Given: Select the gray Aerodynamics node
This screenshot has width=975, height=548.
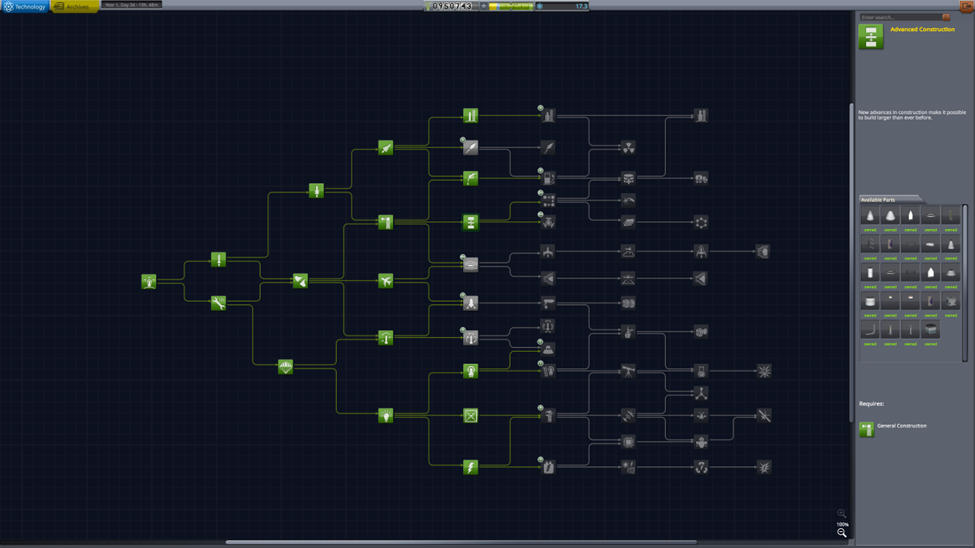Looking at the screenshot, I should 471,264.
